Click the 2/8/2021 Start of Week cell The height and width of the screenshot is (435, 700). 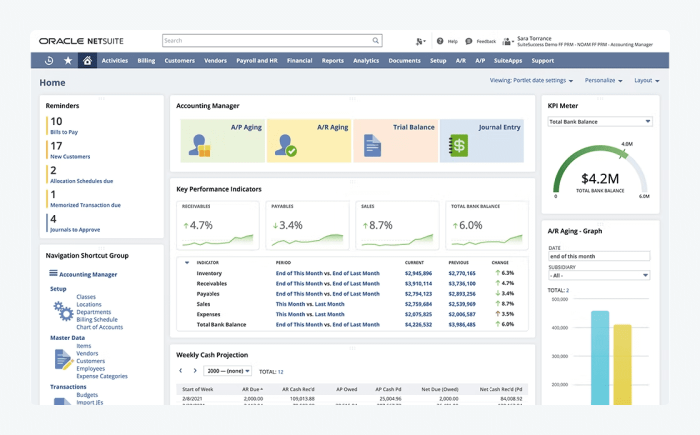(192, 398)
